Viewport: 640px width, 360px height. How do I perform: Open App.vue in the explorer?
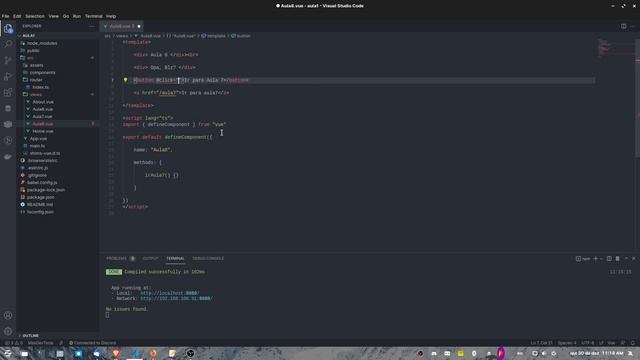57,138
